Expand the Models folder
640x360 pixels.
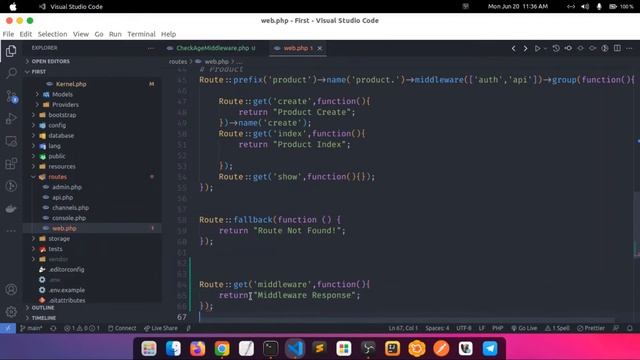pos(62,94)
